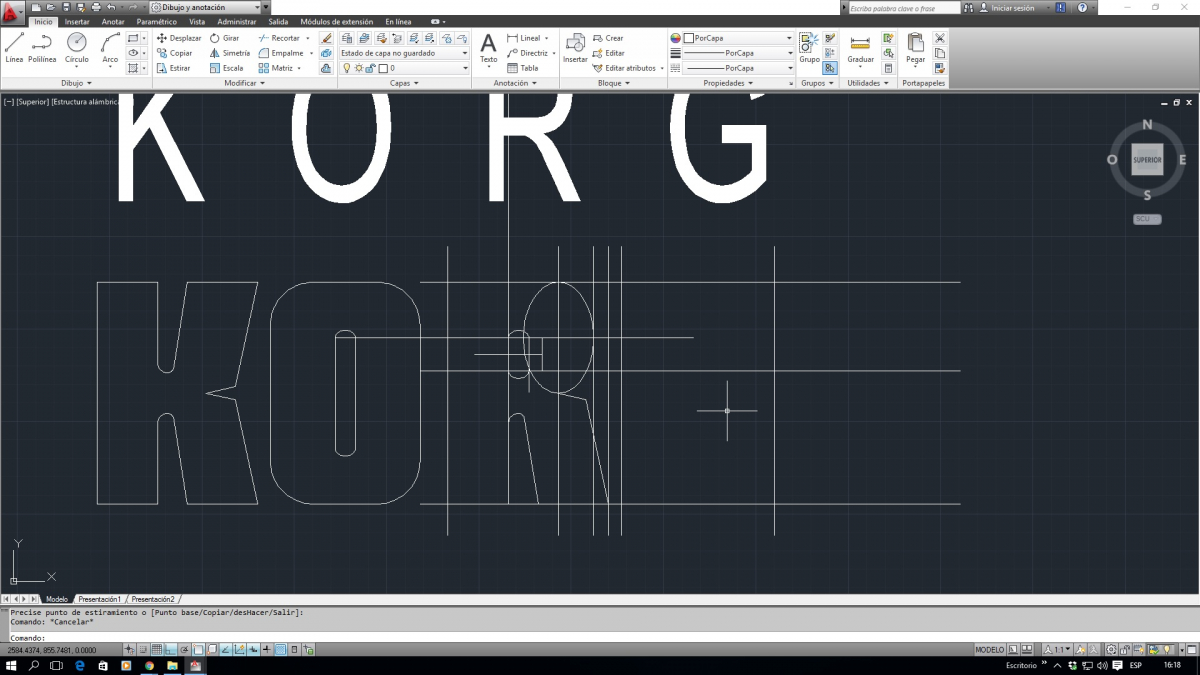Open the help question mark button

click(1082, 7)
